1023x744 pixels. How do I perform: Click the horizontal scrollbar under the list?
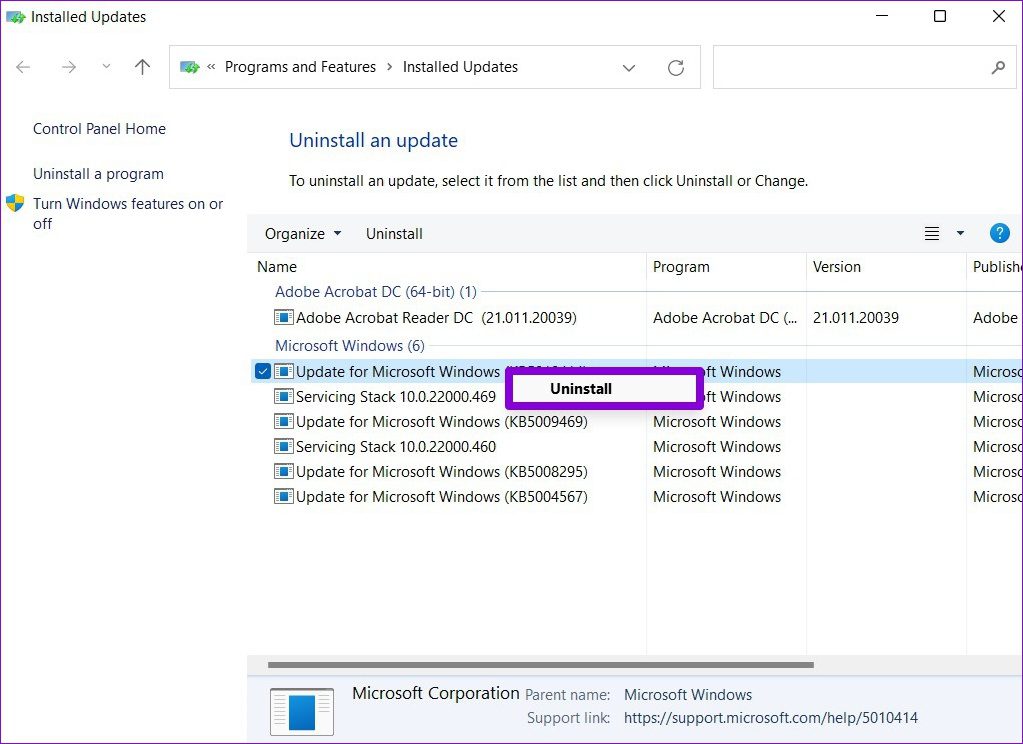click(x=541, y=665)
